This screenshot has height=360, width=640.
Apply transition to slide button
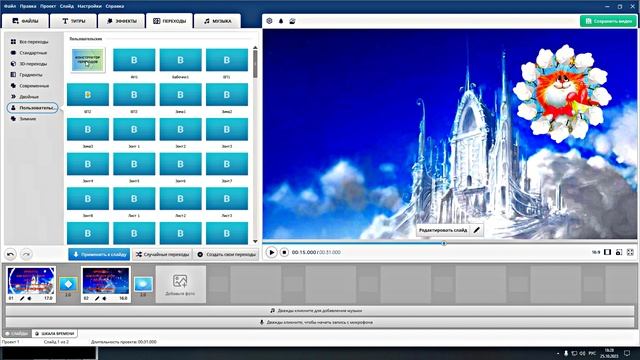99,254
